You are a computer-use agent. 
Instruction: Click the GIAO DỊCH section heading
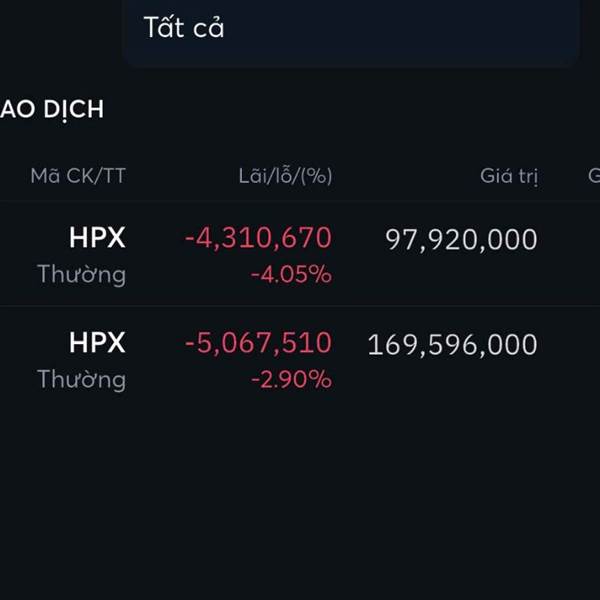[x=52, y=109]
